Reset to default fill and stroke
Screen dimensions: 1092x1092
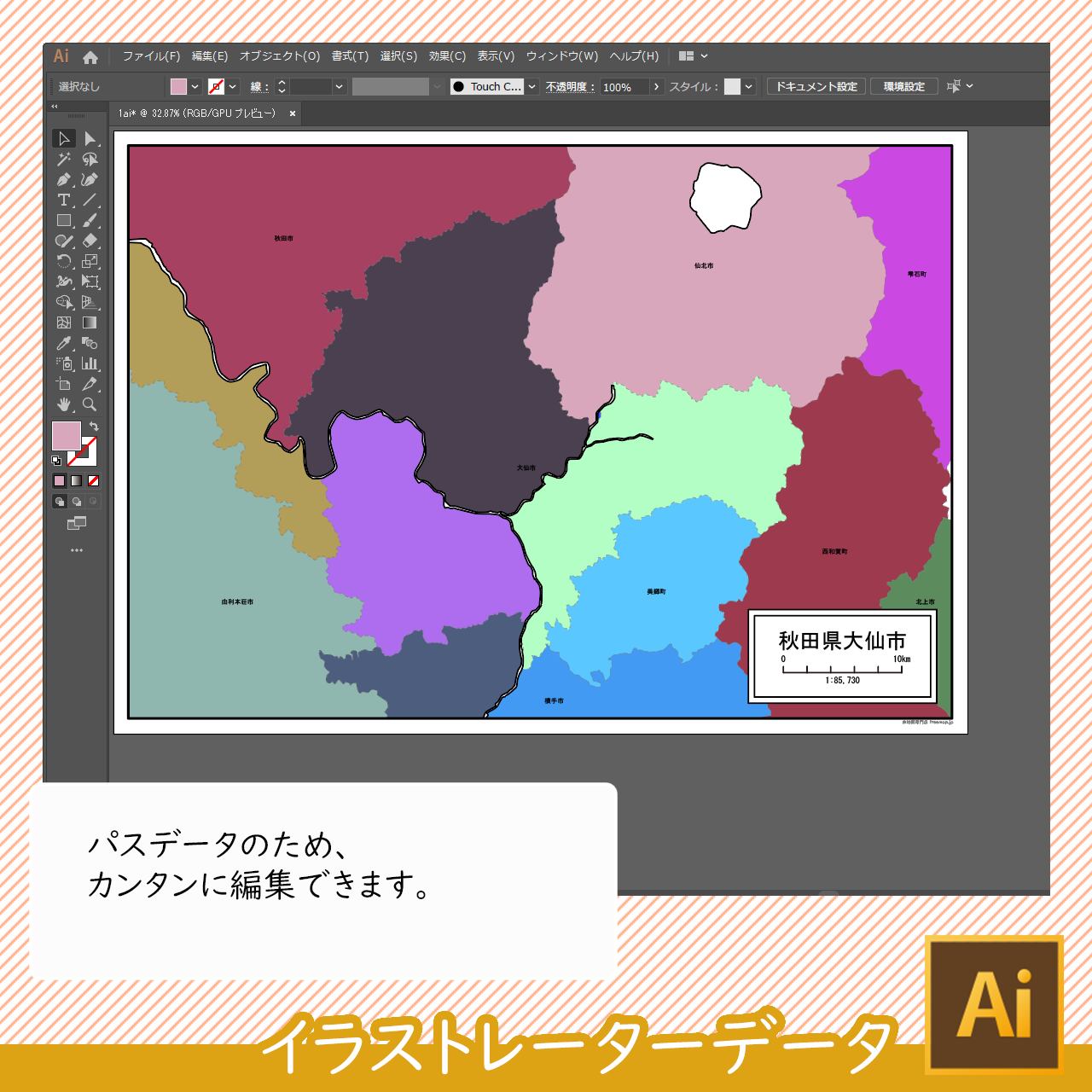click(x=56, y=461)
